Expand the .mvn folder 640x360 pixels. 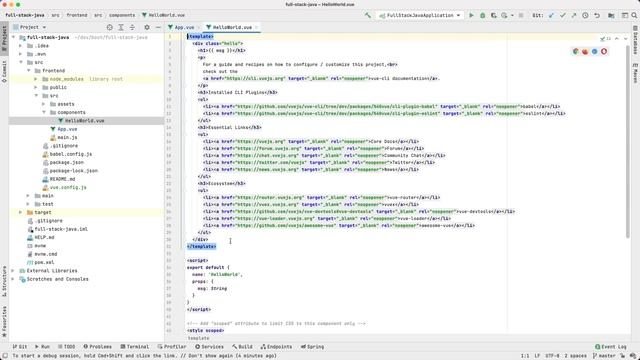click(21, 54)
